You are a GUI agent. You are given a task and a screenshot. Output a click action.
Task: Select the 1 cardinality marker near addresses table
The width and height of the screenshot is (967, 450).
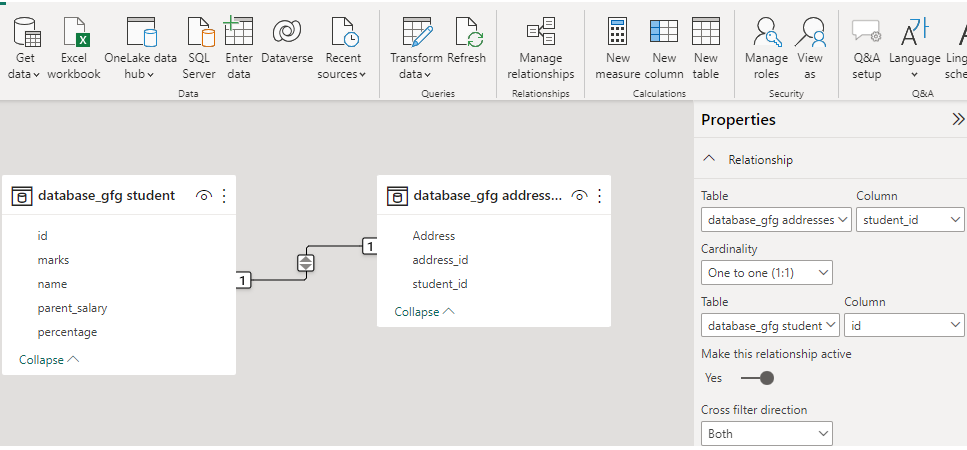[x=369, y=247]
